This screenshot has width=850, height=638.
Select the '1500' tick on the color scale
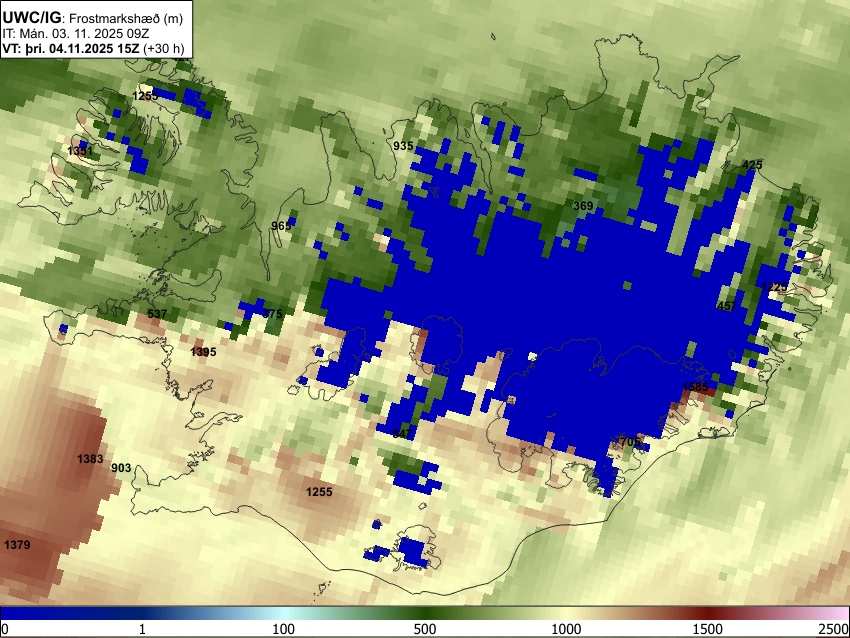(708, 629)
